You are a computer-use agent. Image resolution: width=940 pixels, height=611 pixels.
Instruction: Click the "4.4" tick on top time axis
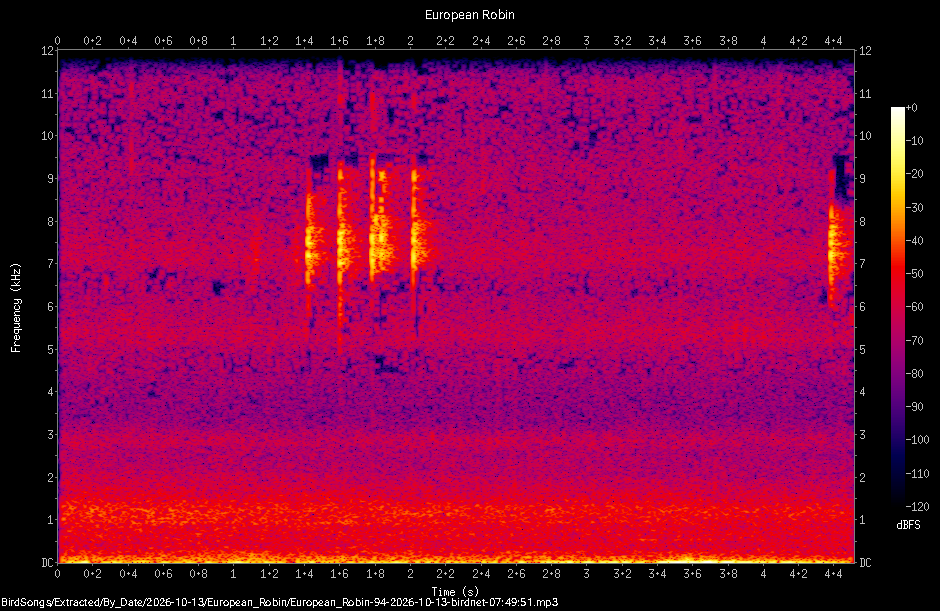(833, 41)
